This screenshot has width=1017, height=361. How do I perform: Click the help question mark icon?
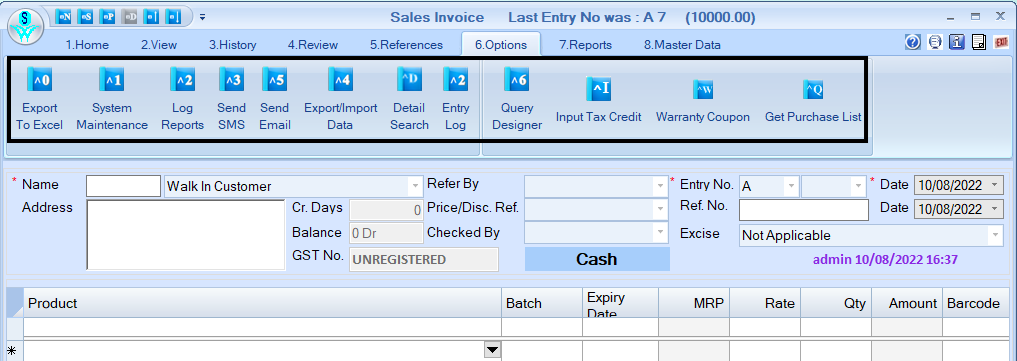pos(913,42)
